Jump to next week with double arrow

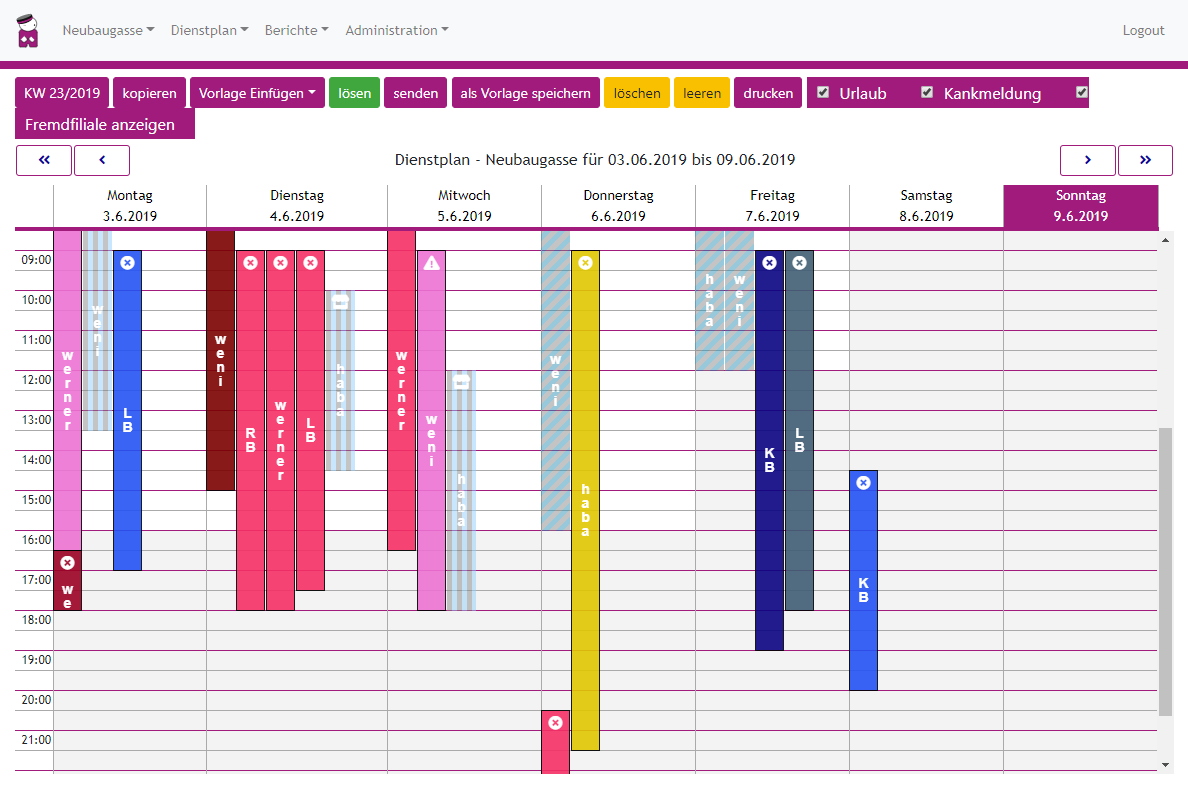(x=1145, y=160)
